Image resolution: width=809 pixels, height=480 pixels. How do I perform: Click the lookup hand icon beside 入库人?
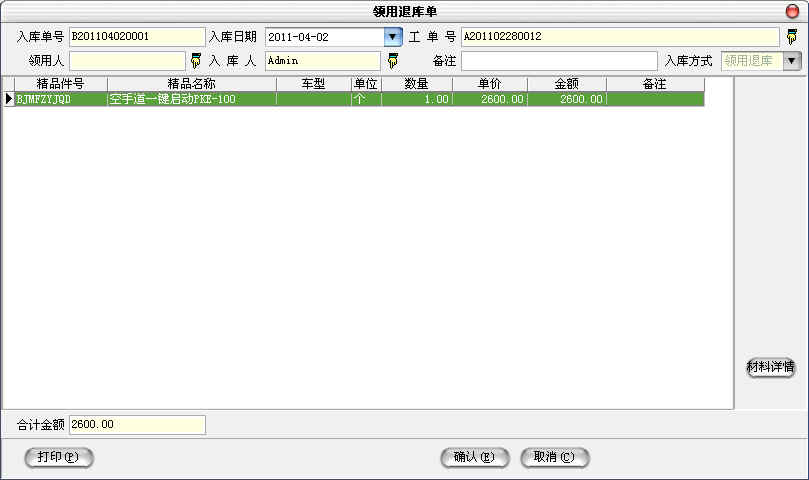click(393, 61)
